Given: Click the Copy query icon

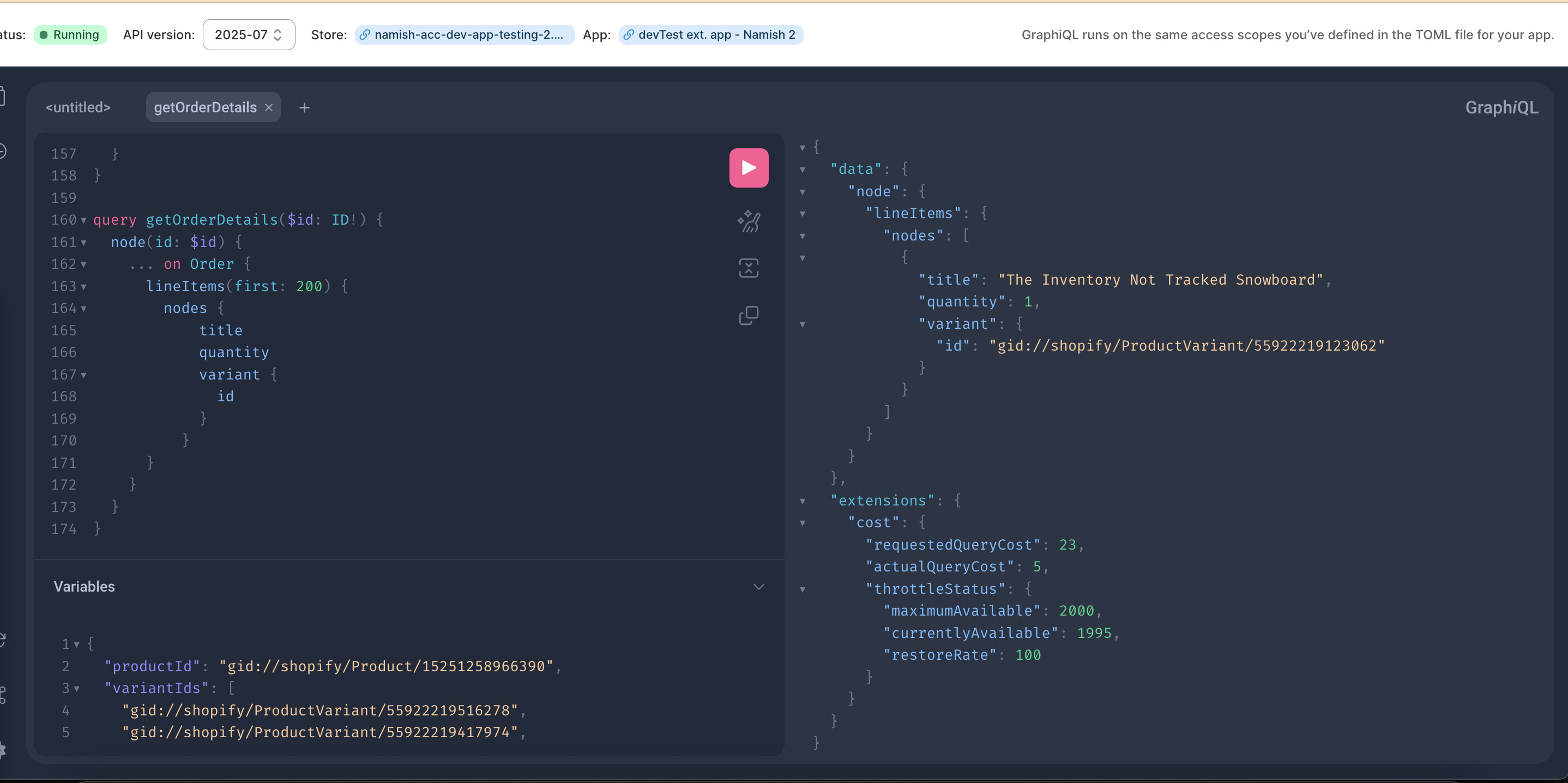Looking at the screenshot, I should [x=748, y=315].
